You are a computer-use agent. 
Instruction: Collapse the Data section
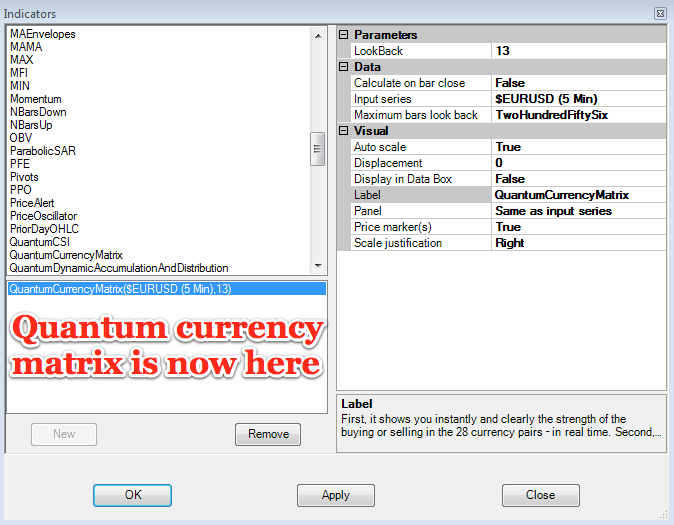tap(343, 67)
